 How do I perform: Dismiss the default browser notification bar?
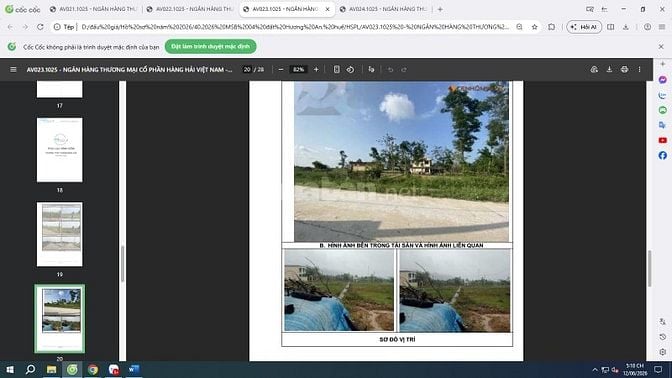[x=661, y=46]
